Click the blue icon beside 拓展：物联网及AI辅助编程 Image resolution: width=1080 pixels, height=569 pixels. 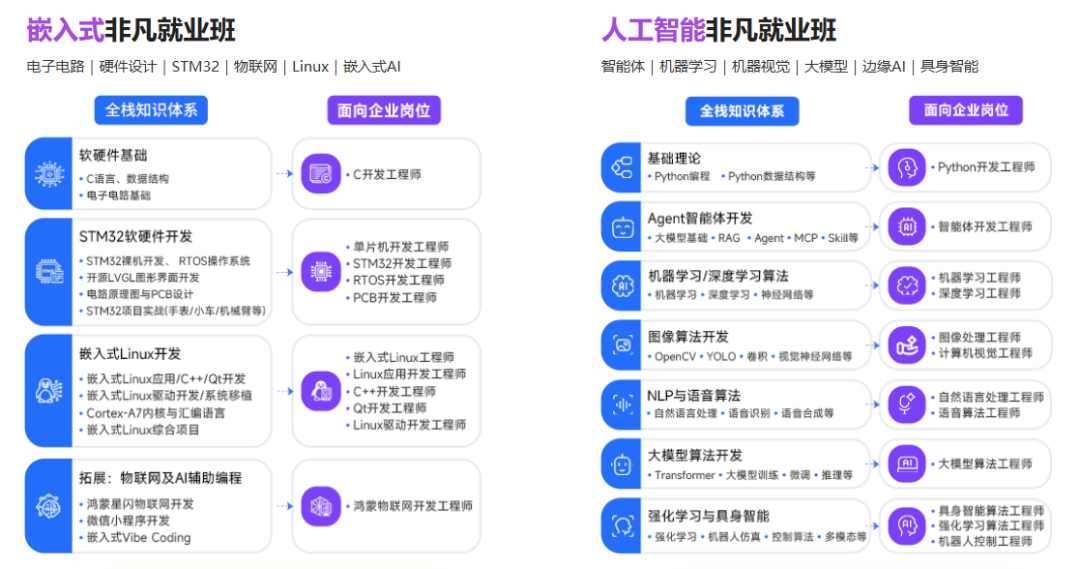[x=49, y=506]
